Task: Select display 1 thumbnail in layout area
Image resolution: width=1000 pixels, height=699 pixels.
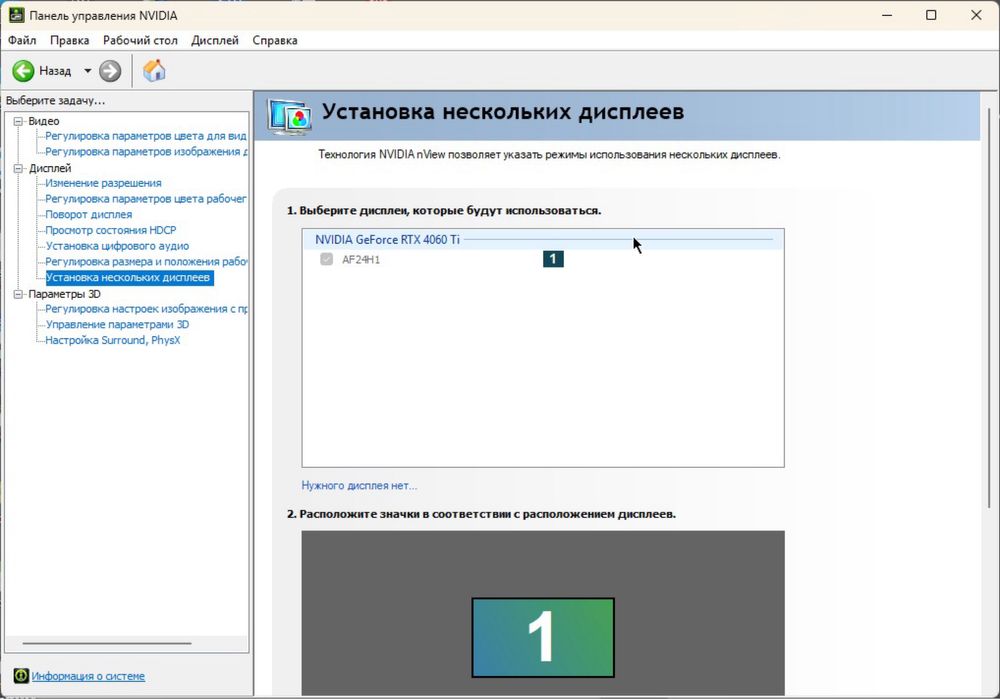Action: click(x=543, y=637)
